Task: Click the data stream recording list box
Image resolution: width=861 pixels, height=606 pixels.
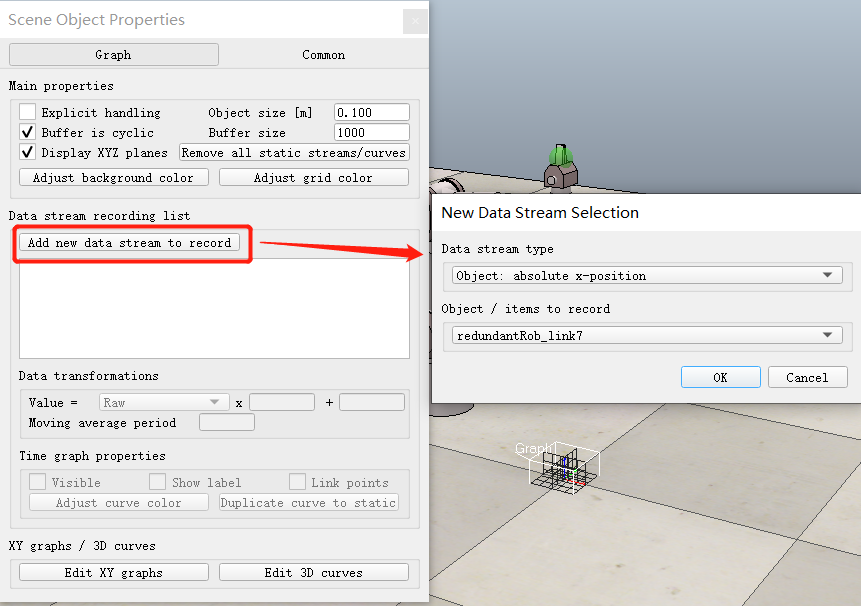Action: (214, 308)
